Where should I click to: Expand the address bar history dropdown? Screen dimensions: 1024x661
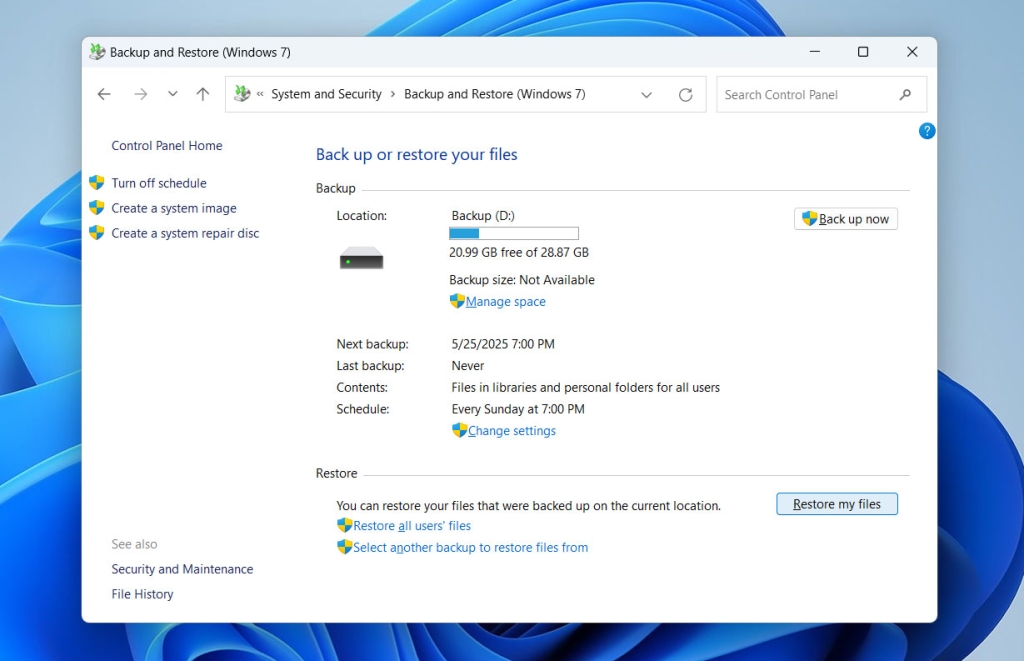(x=647, y=95)
